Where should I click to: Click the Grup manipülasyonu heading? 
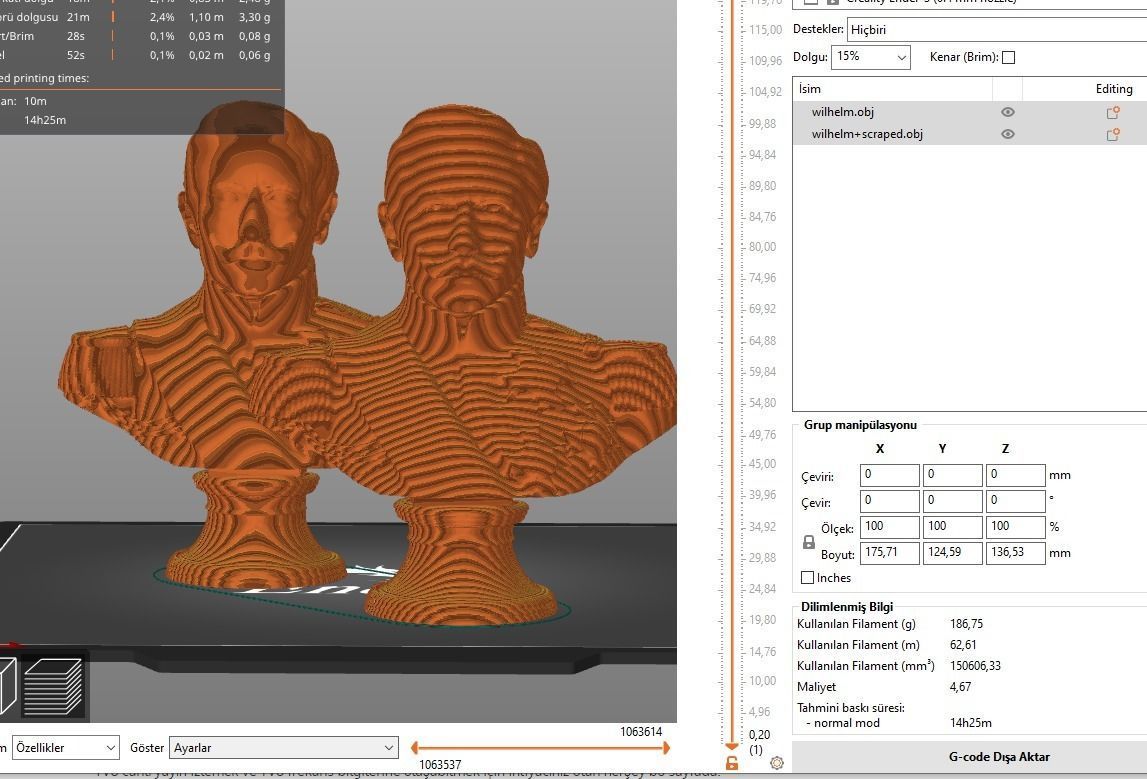[860, 425]
